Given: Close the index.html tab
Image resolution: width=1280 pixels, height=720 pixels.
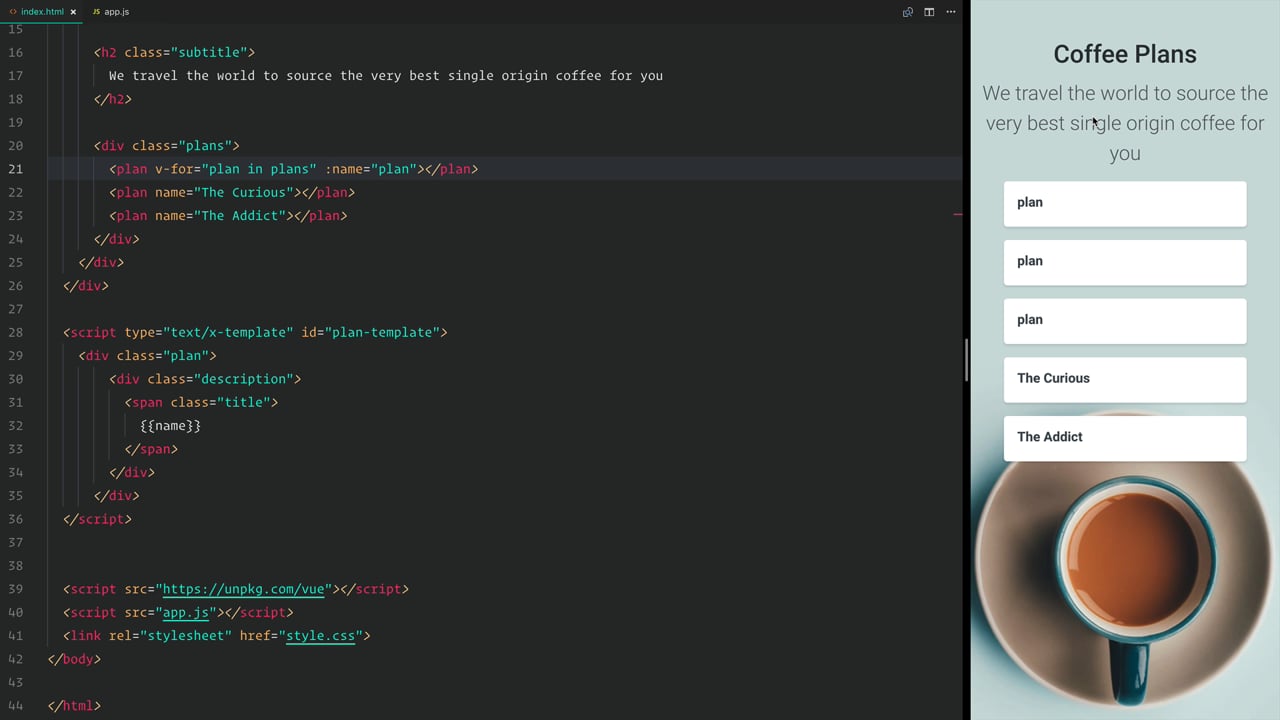Looking at the screenshot, I should tap(73, 12).
